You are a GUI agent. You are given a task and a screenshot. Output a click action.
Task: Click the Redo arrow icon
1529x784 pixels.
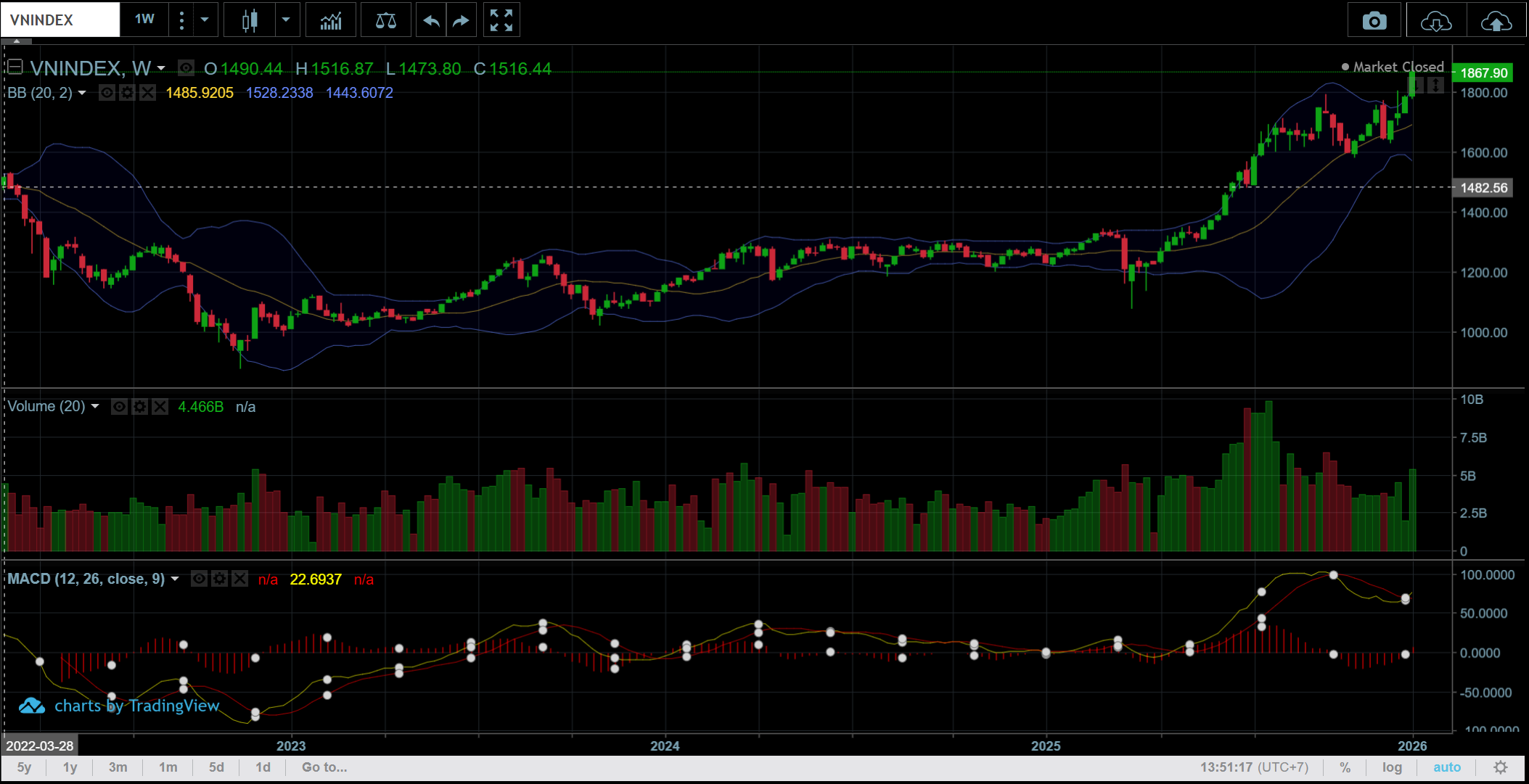(x=461, y=20)
